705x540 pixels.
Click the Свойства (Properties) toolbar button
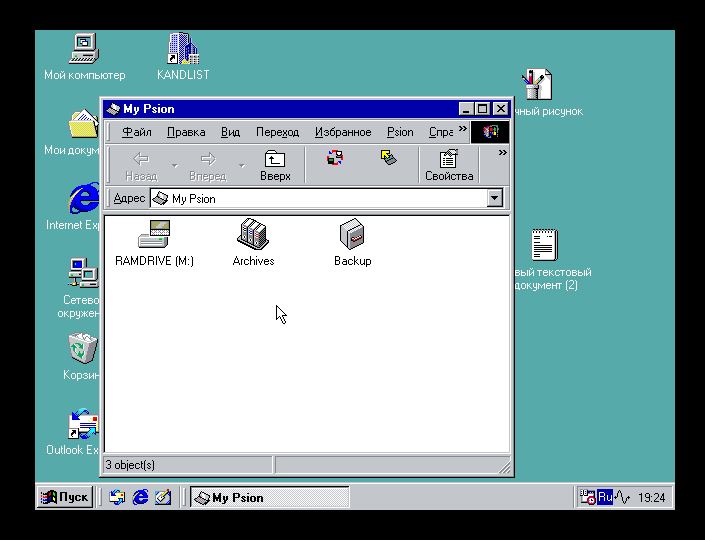tap(449, 165)
